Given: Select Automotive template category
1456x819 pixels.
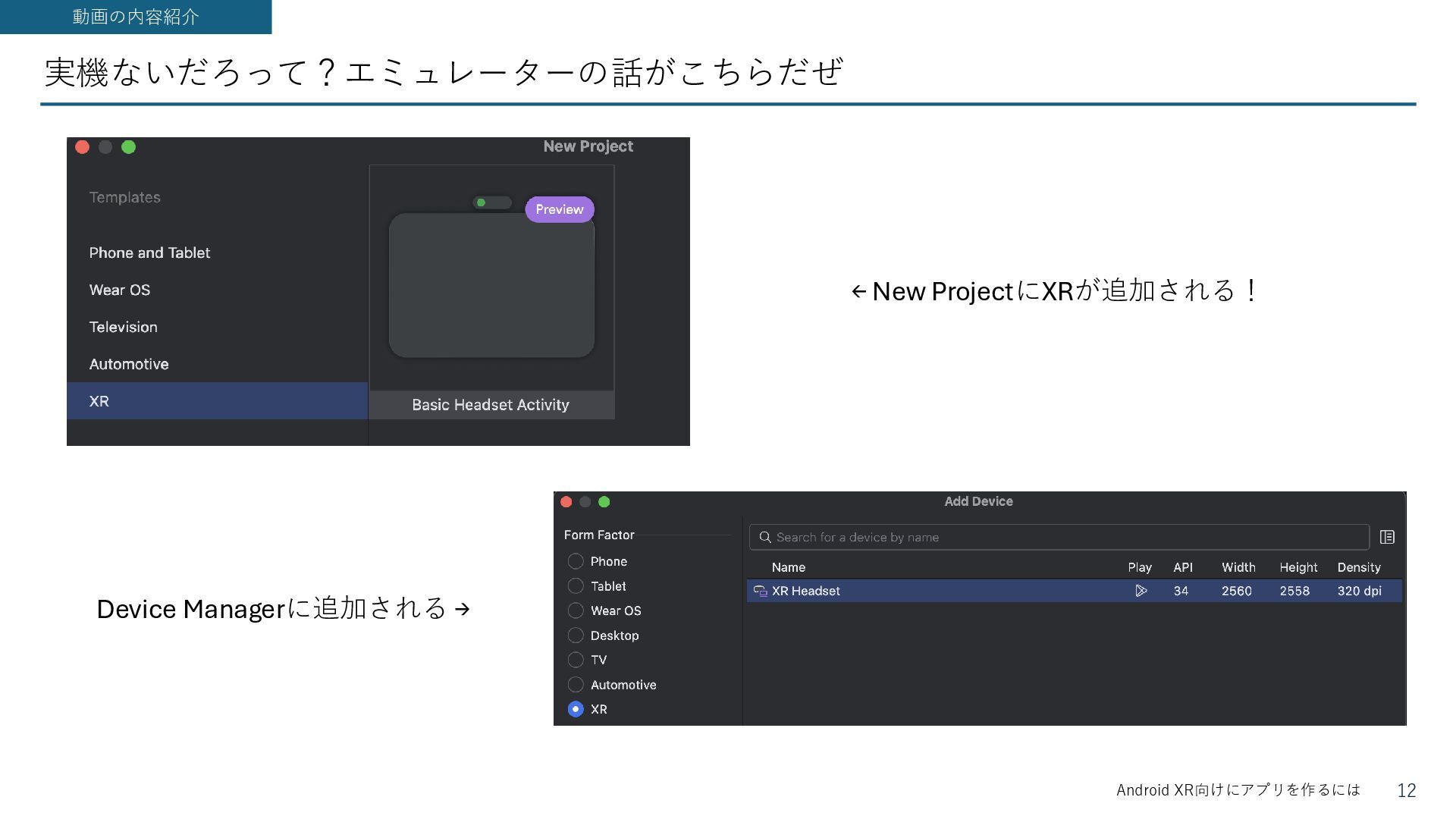Looking at the screenshot, I should pos(129,364).
